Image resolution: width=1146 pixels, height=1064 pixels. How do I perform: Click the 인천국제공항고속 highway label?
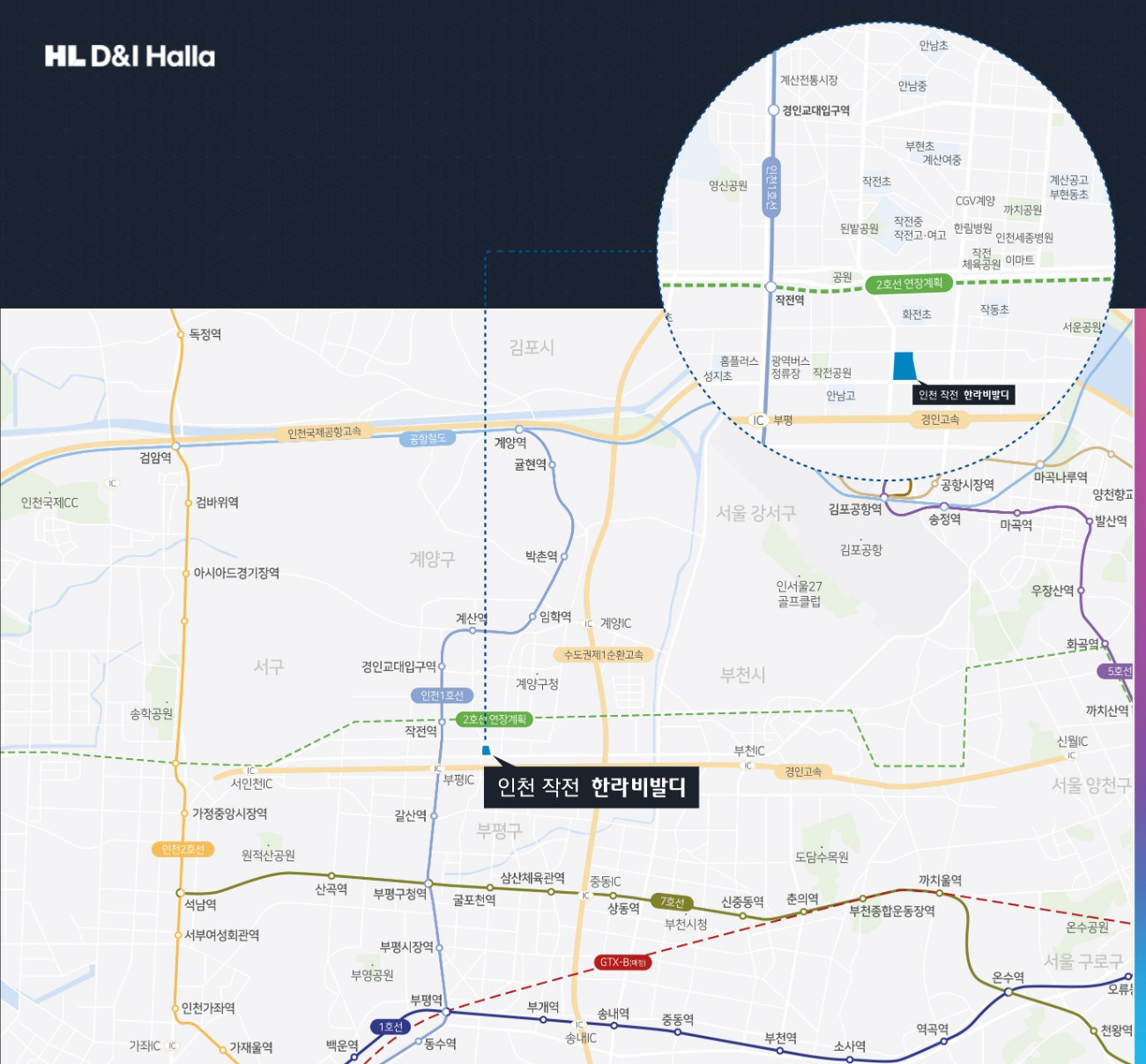(324, 433)
